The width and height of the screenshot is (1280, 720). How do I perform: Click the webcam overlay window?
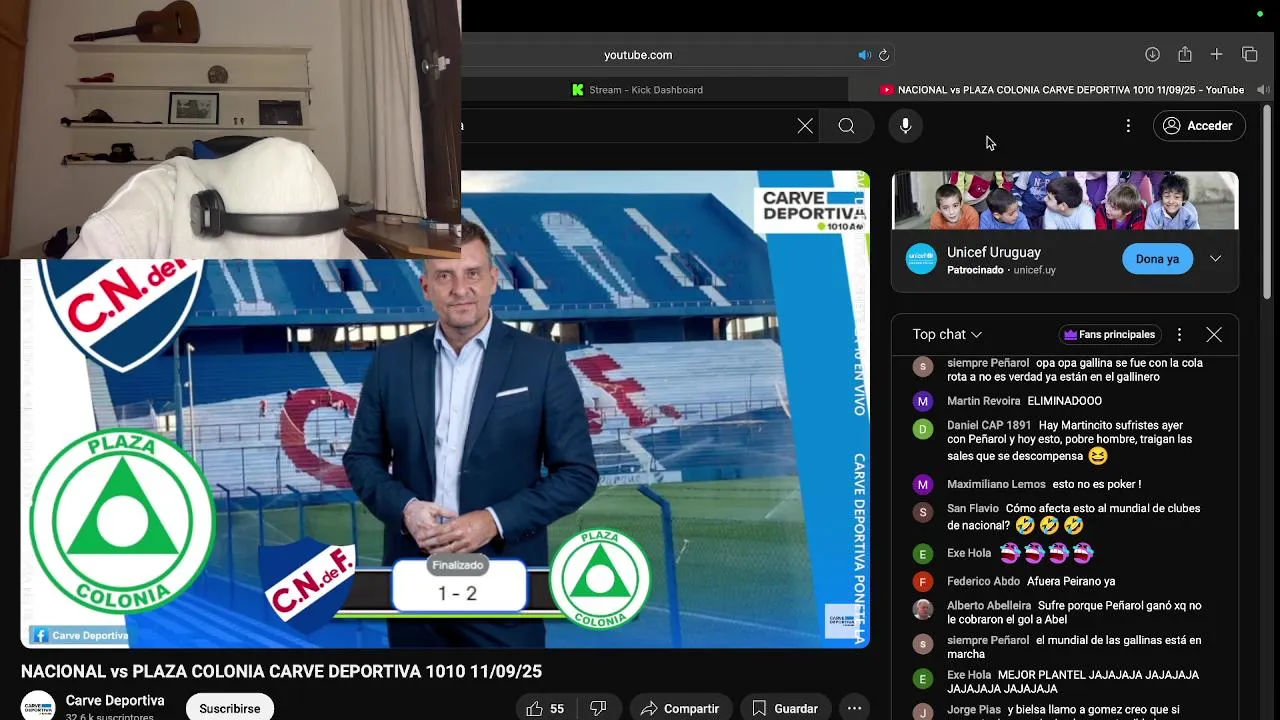coord(230,130)
